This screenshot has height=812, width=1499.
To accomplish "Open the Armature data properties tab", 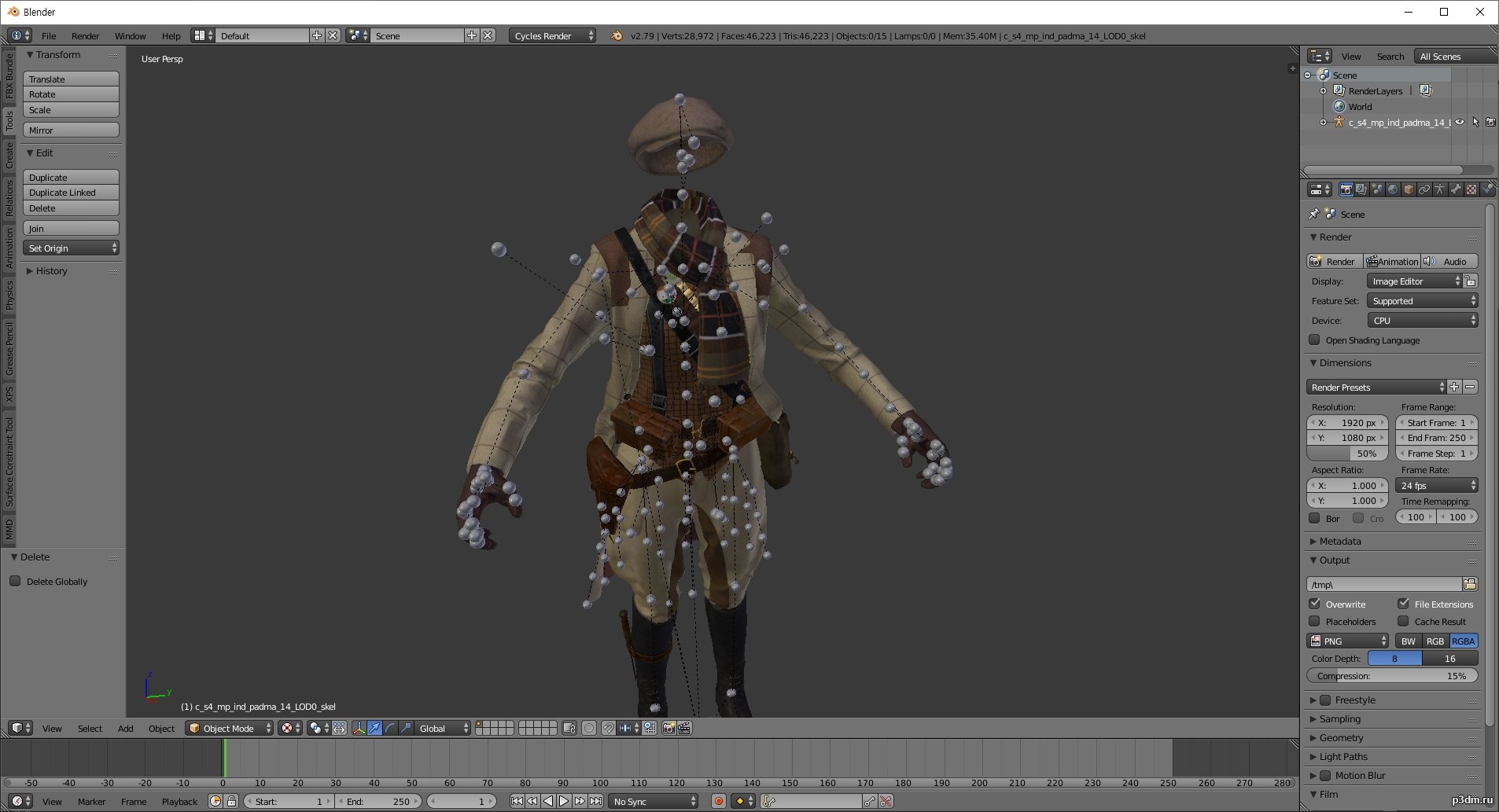I will point(1440,189).
